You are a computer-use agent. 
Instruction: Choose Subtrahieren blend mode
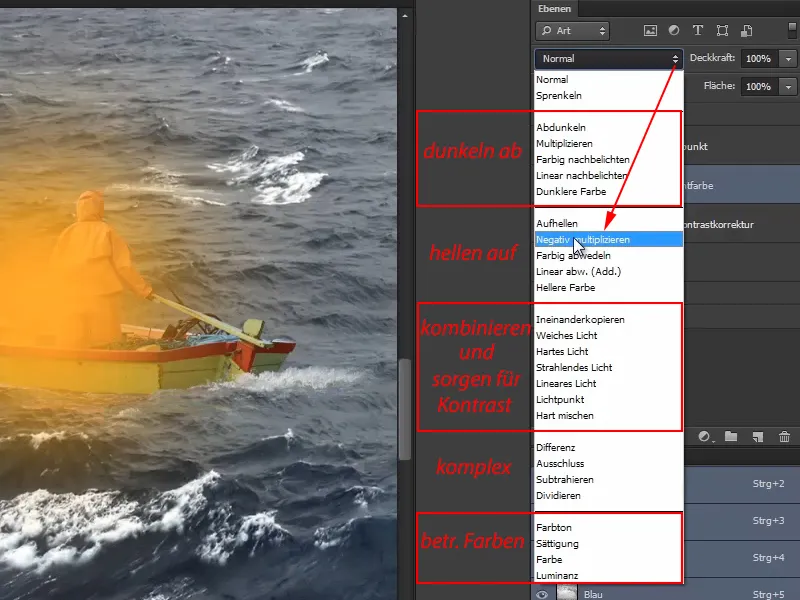[609, 480]
